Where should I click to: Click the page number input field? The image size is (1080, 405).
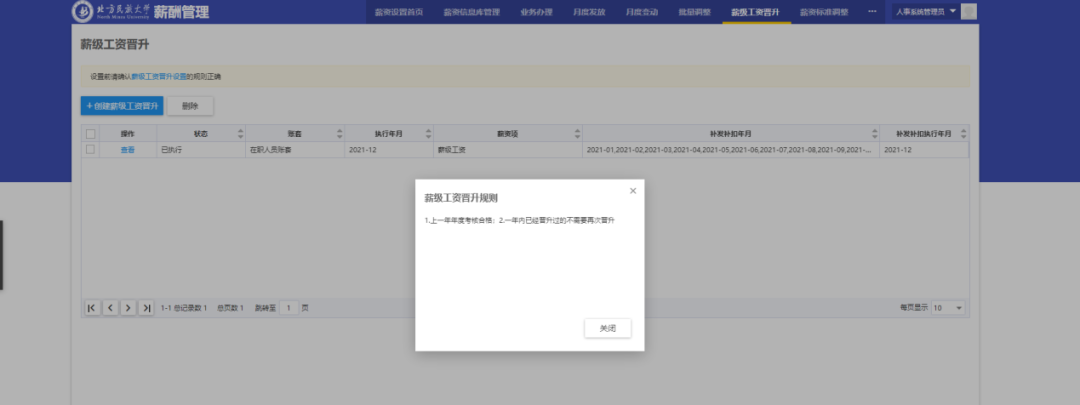[290, 308]
